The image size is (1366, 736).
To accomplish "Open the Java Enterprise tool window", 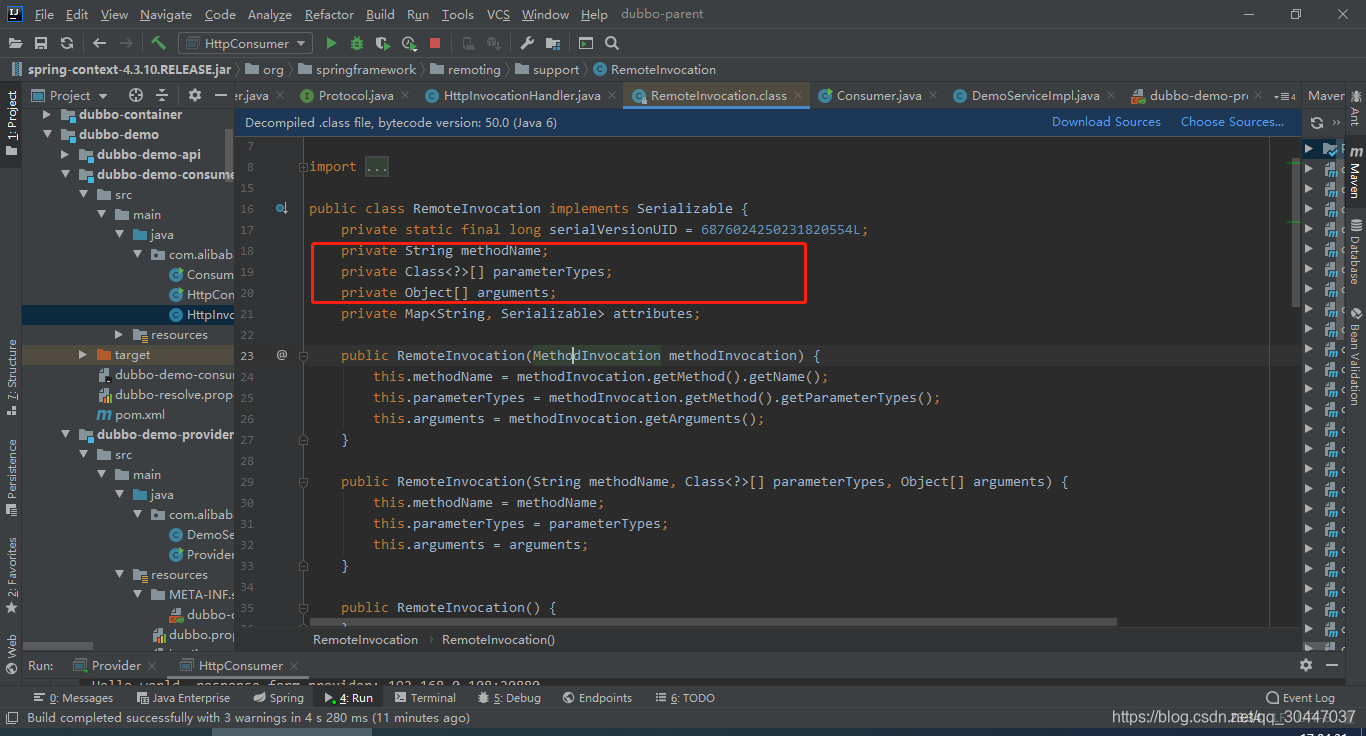I will point(182,698).
